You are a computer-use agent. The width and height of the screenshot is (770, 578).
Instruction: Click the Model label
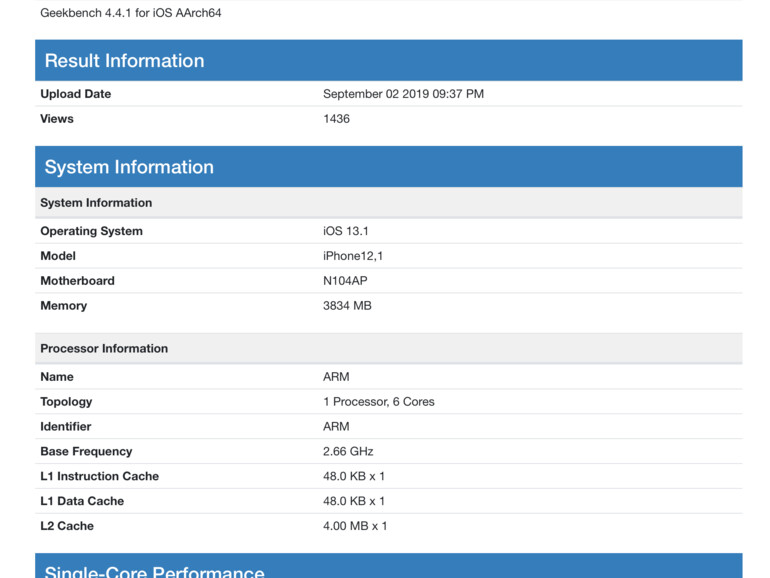[x=58, y=256]
